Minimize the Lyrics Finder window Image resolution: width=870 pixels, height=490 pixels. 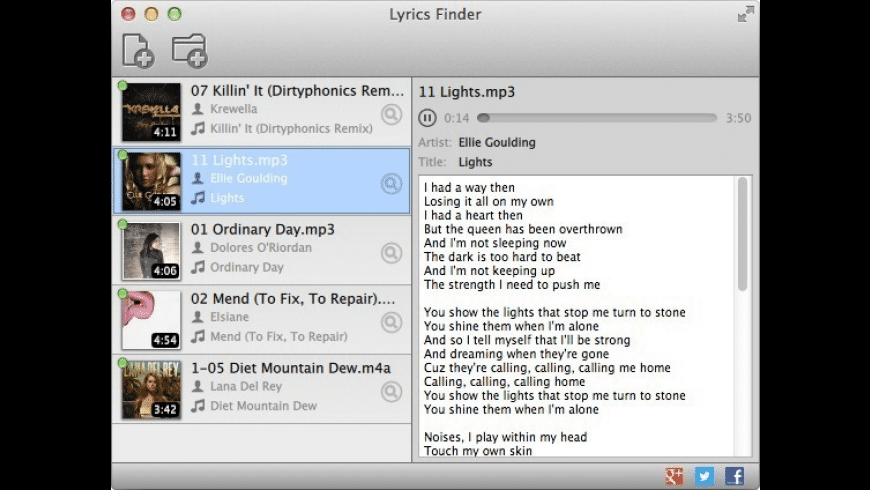(x=151, y=14)
